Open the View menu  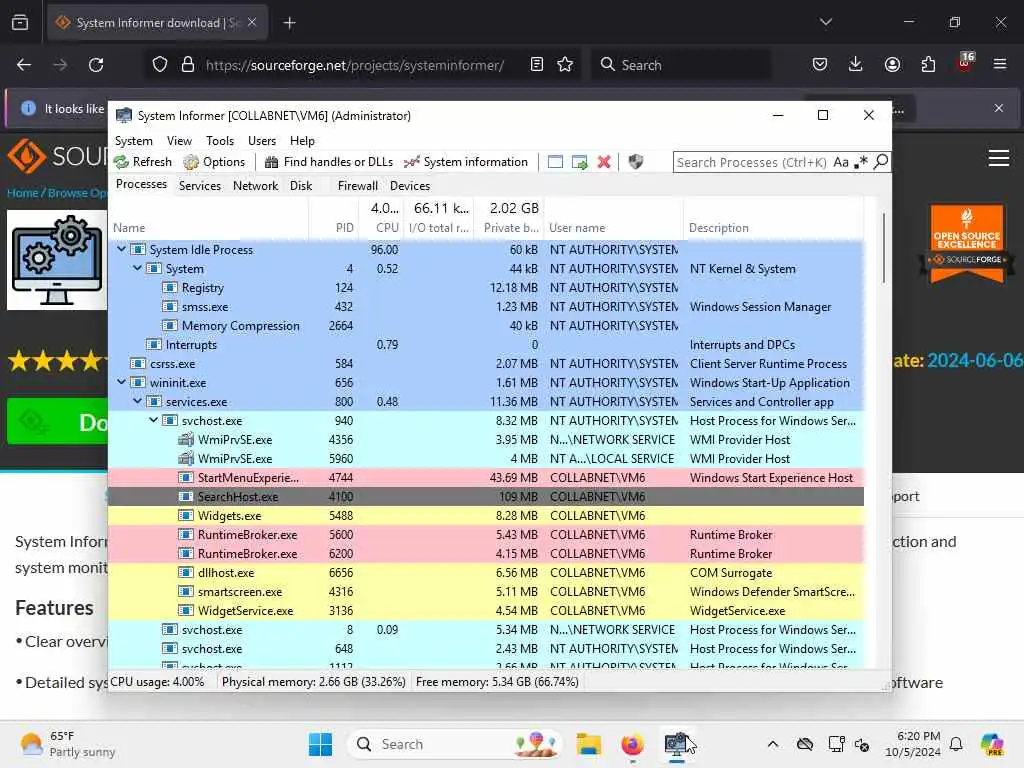(179, 141)
